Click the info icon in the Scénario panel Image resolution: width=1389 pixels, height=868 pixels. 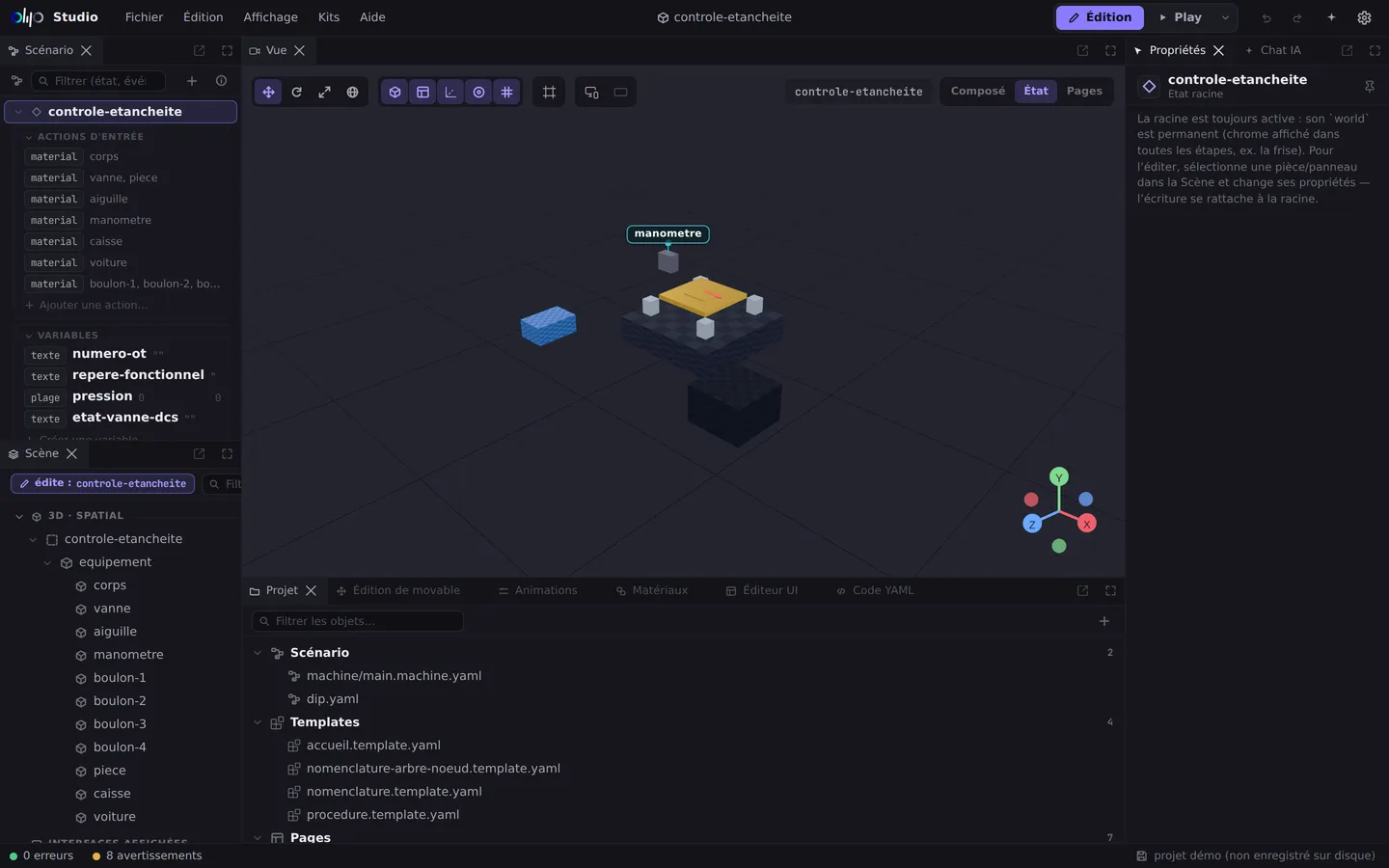click(x=221, y=81)
